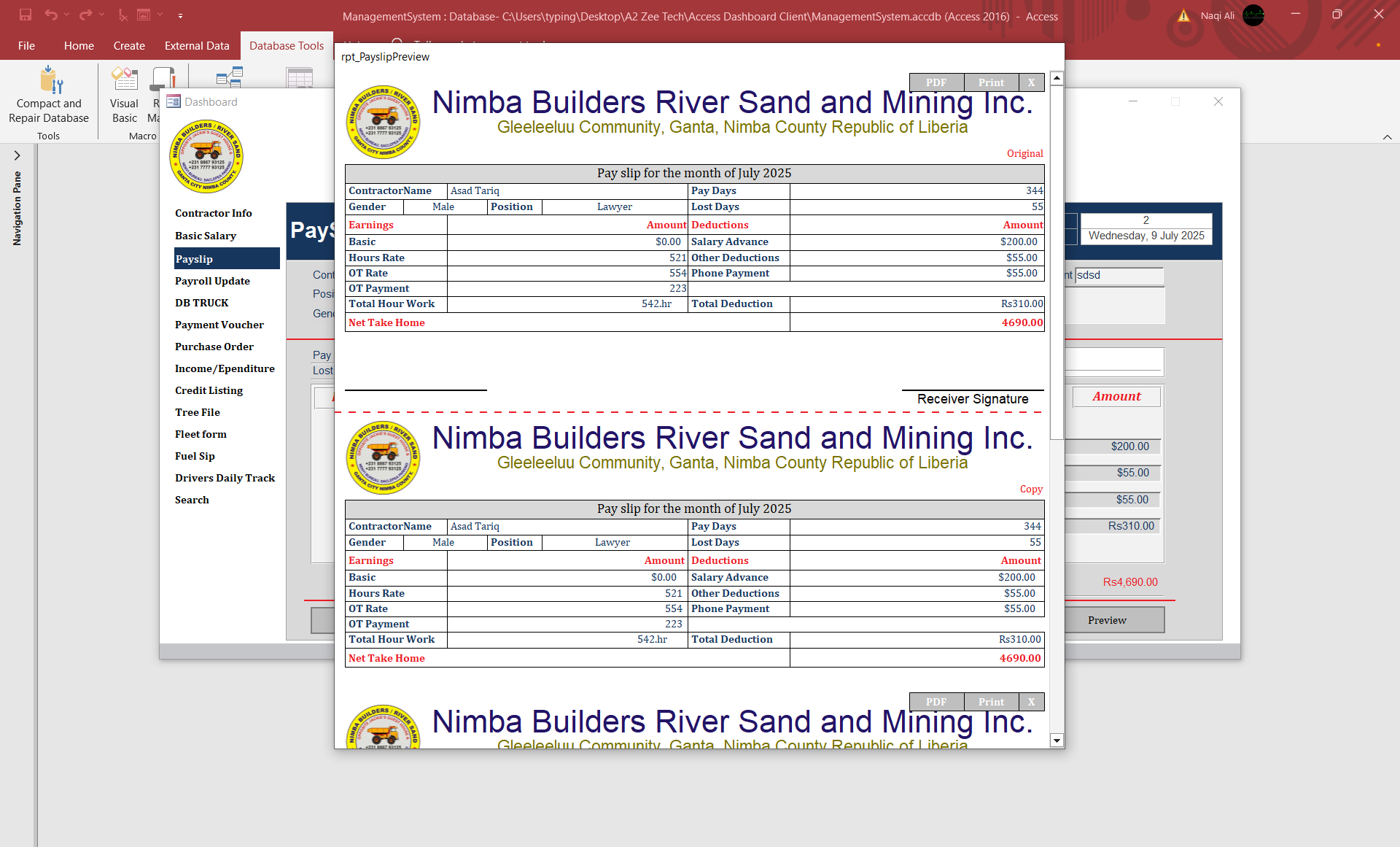This screenshot has height=847, width=1400.
Task: Open the view icon's dropdown arrow
Action: point(160,15)
